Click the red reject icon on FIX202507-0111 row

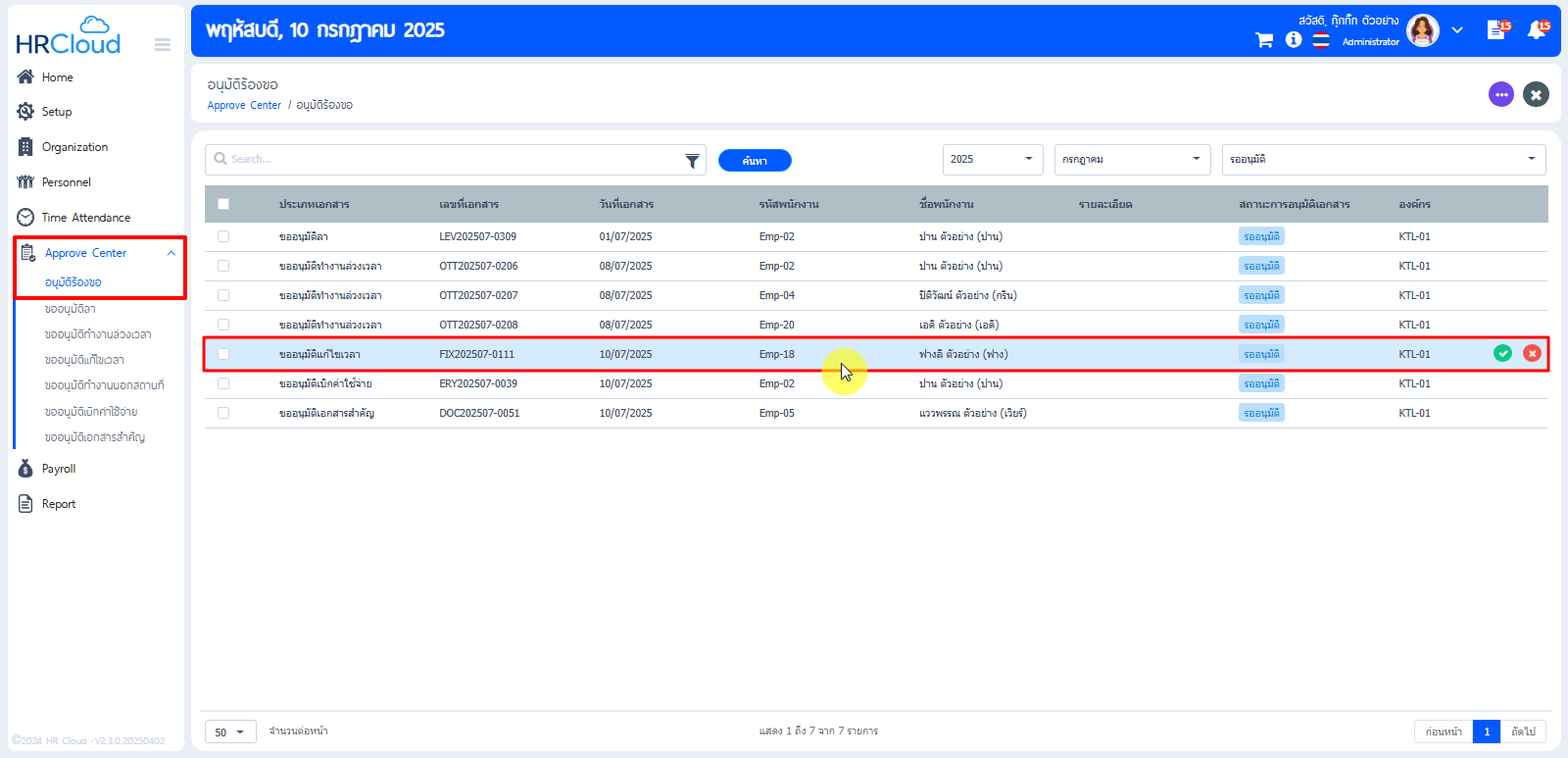(x=1532, y=353)
